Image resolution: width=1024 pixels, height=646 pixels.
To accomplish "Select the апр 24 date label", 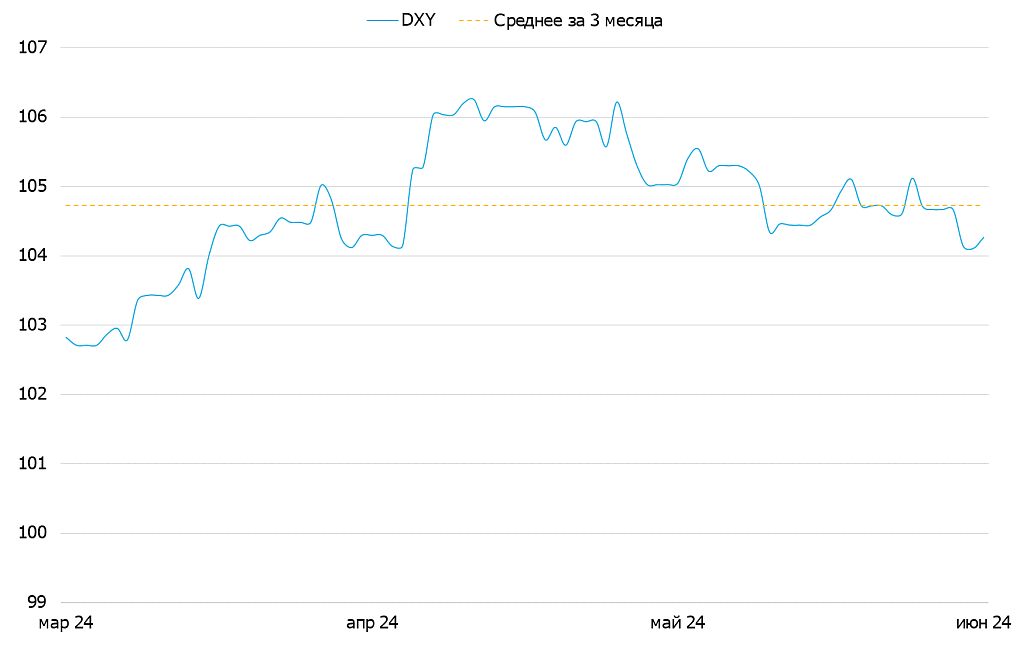I will pos(372,624).
